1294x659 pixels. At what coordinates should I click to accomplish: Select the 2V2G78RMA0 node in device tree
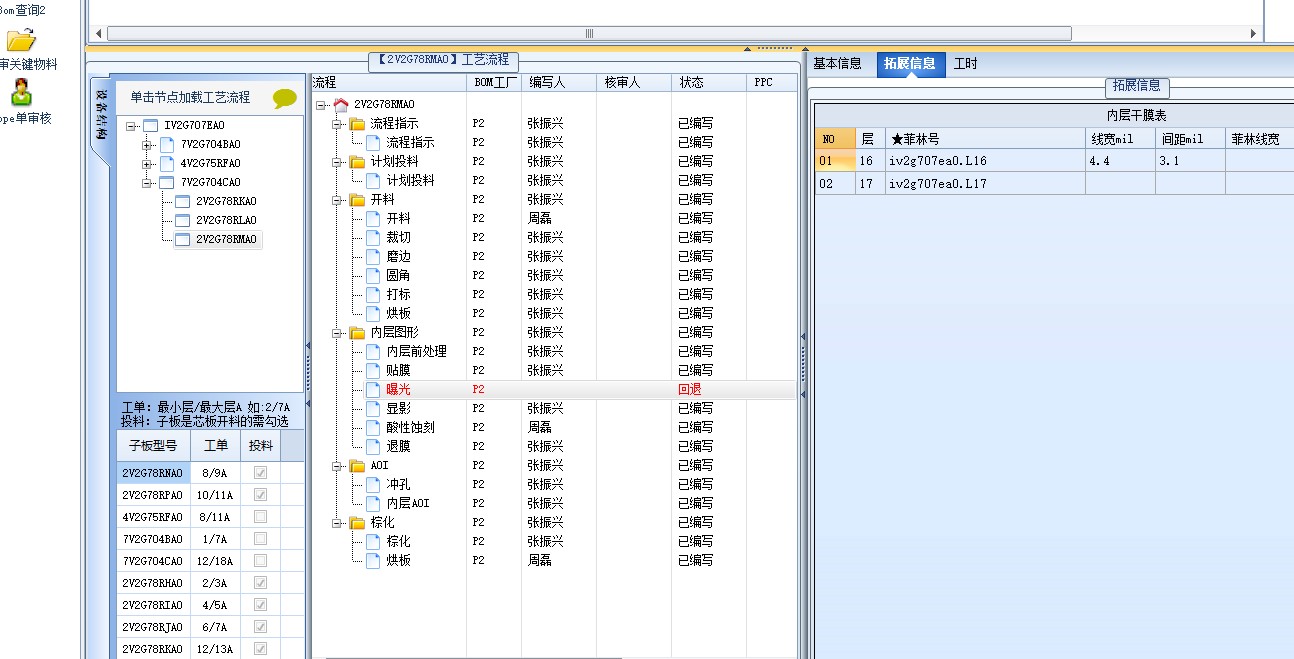(226, 239)
